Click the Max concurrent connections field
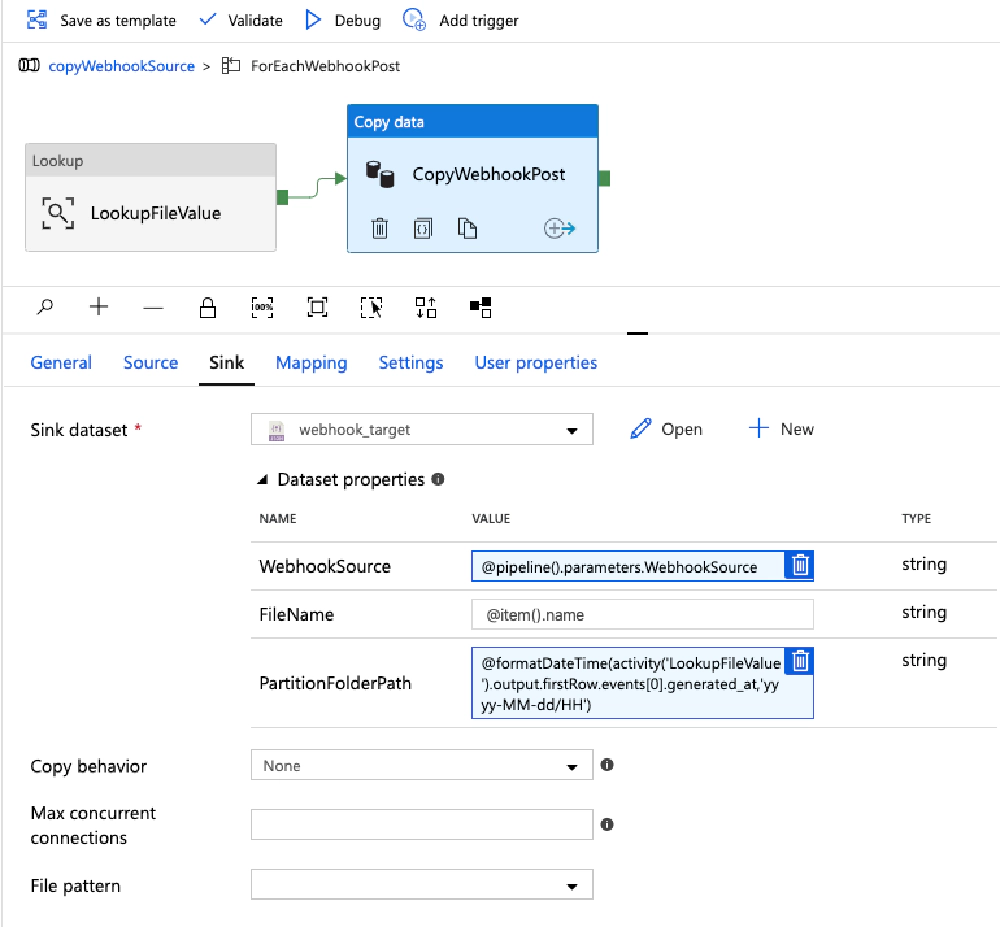Screen dimensions: 1000x927 (421, 823)
